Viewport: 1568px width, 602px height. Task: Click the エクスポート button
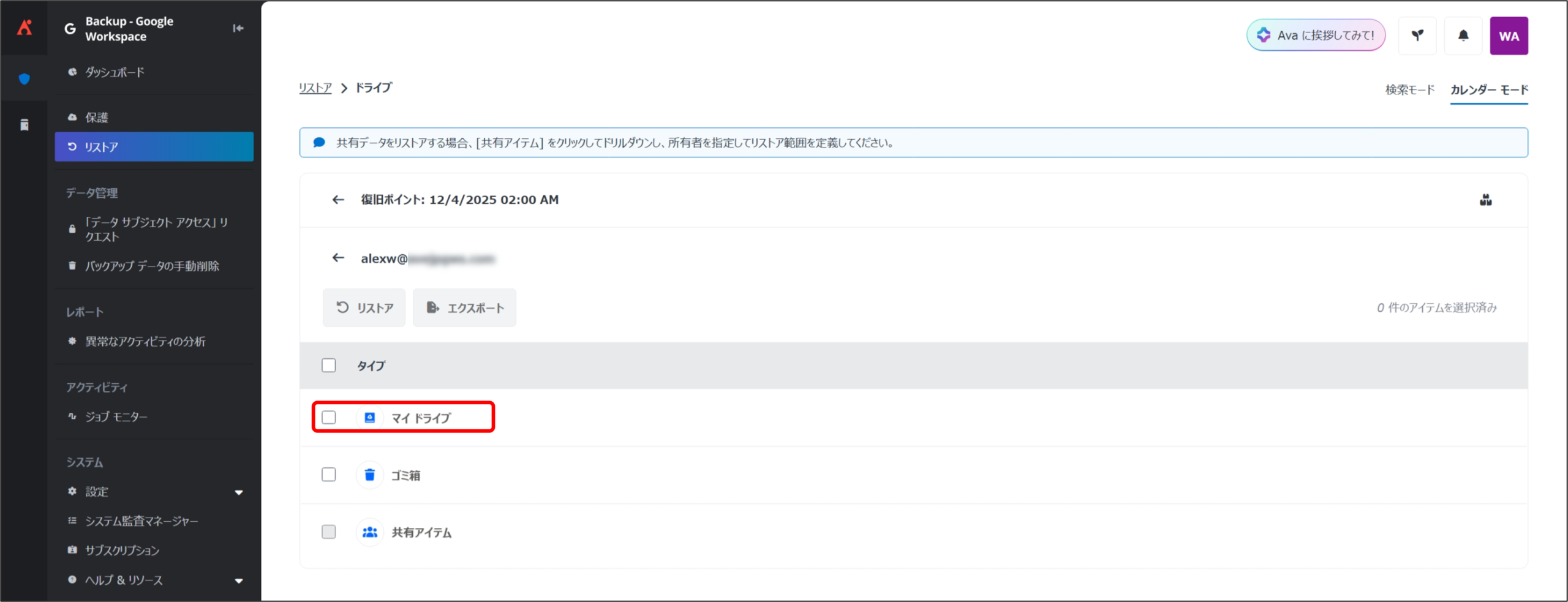(464, 307)
